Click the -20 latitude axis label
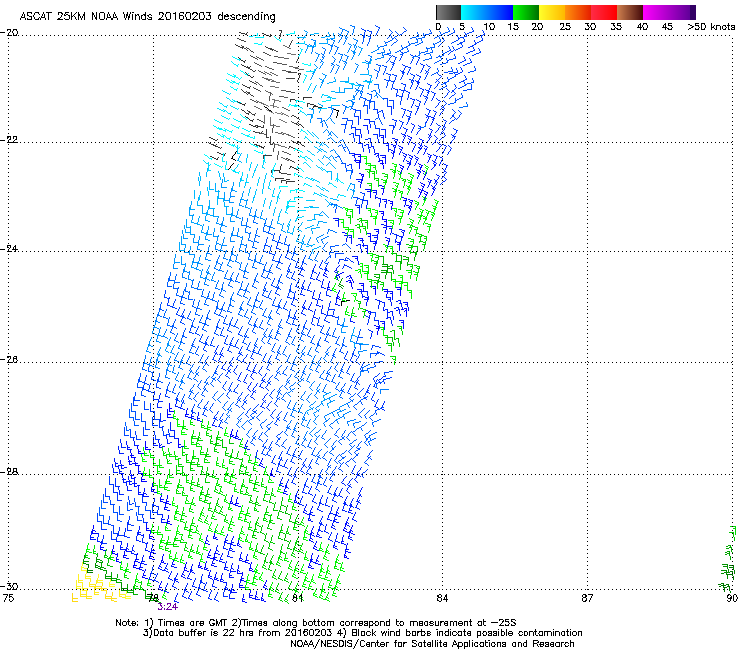Viewport: 740px width, 650px height. 9,33
